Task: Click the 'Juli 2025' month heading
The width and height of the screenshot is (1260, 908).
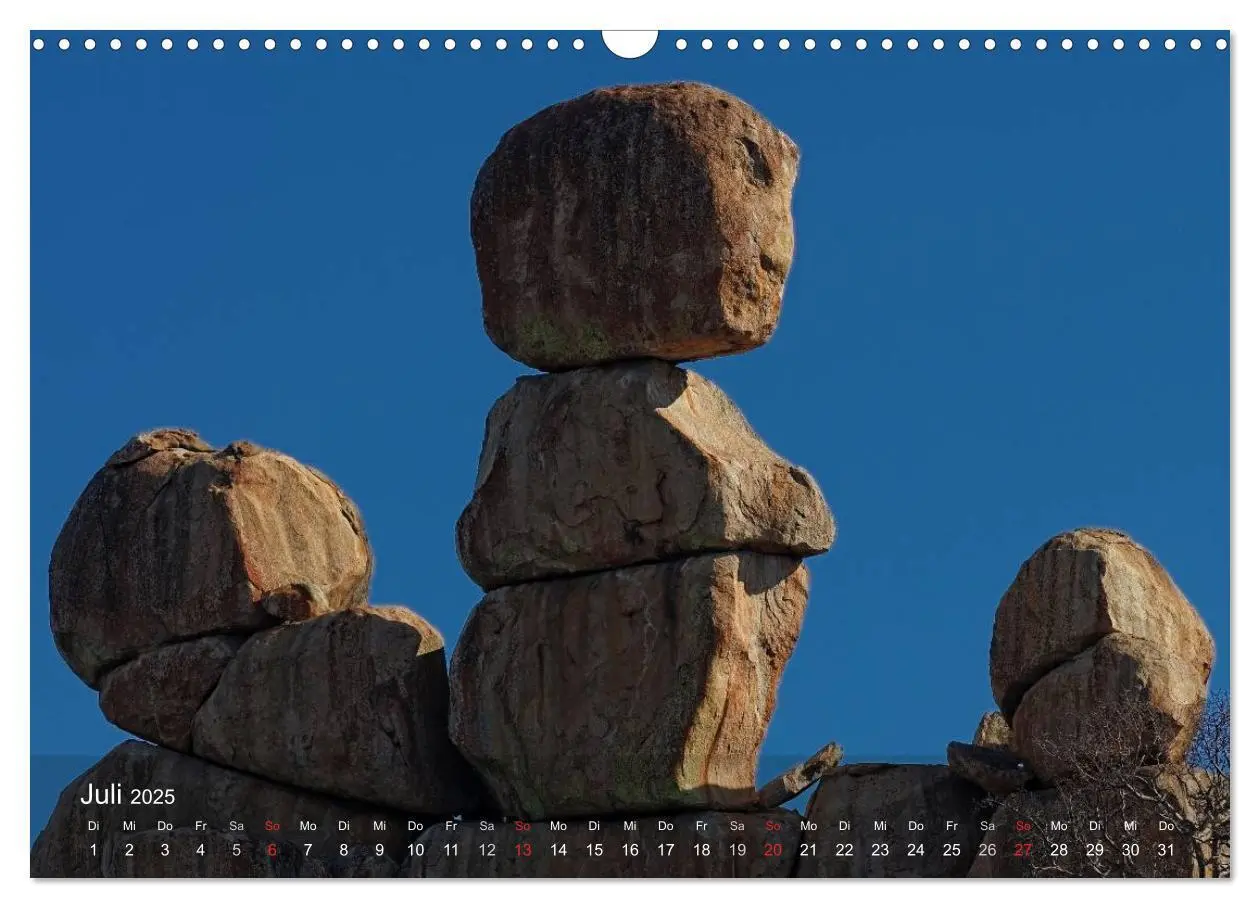Action: point(127,795)
